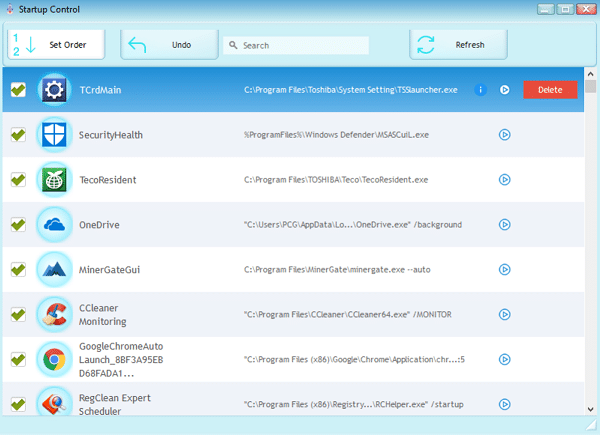Select the SecurityHealth name text
Image resolution: width=600 pixels, height=435 pixels.
(111, 135)
